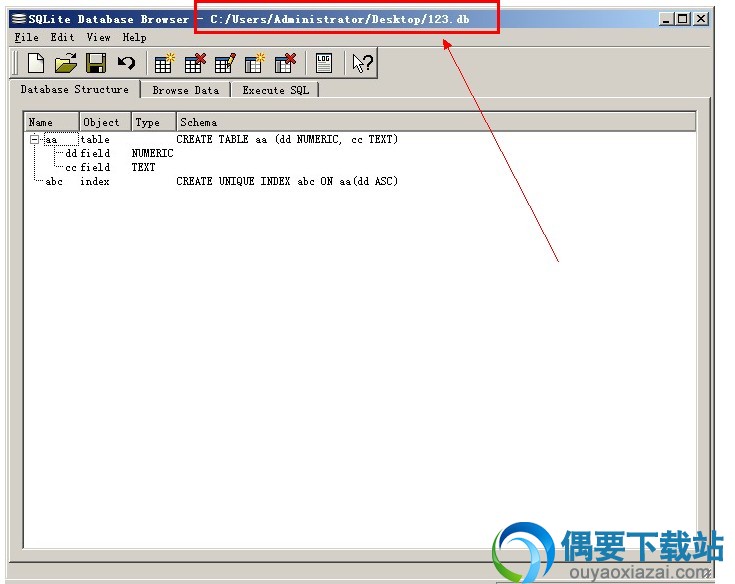Close the SQLite Database Browser window

pyautogui.click(x=701, y=19)
